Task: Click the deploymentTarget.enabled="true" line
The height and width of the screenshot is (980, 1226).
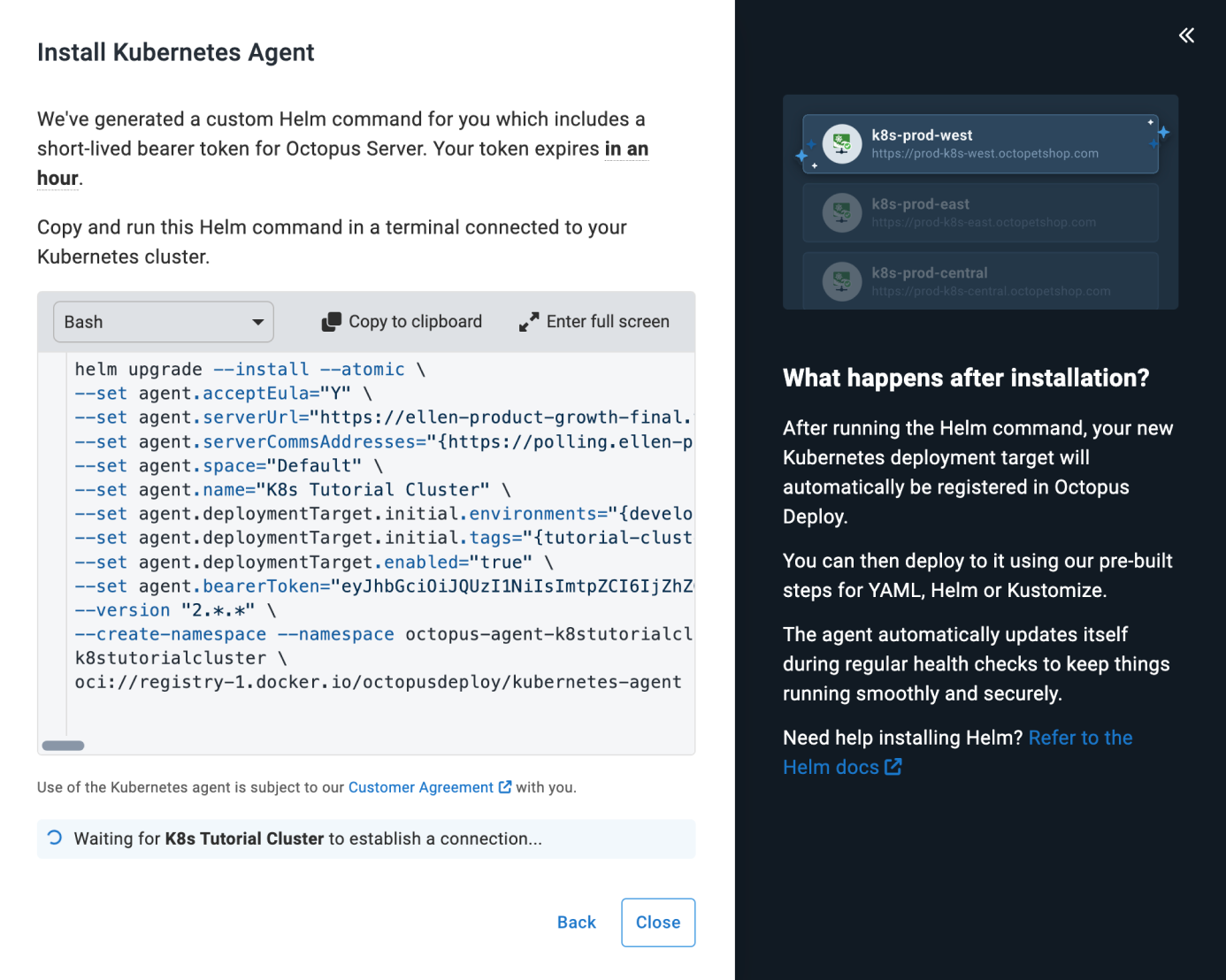Action: 314,562
